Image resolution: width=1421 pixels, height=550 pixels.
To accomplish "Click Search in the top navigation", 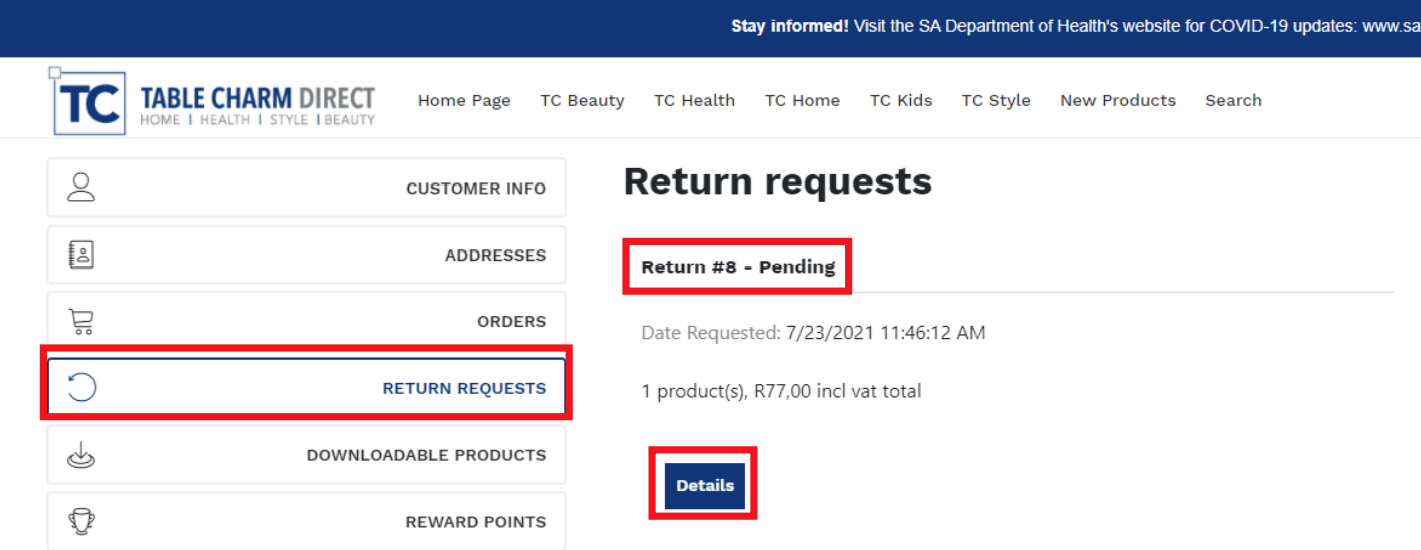I will [x=1233, y=100].
